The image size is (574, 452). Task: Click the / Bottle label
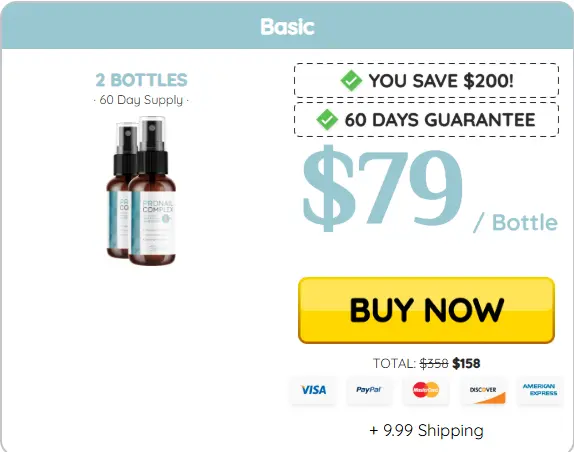[x=515, y=223]
